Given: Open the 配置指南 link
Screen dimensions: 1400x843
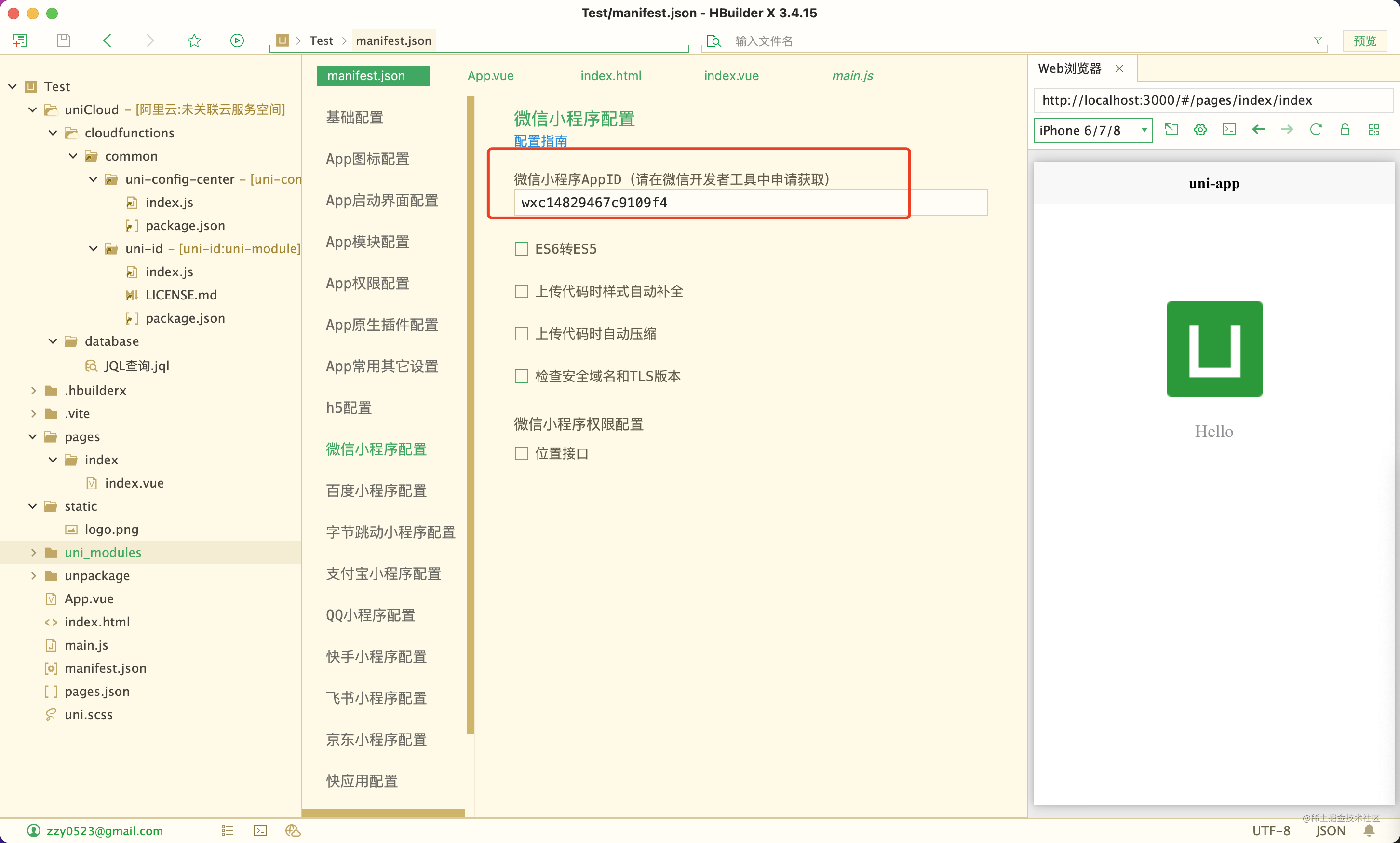Looking at the screenshot, I should (540, 141).
